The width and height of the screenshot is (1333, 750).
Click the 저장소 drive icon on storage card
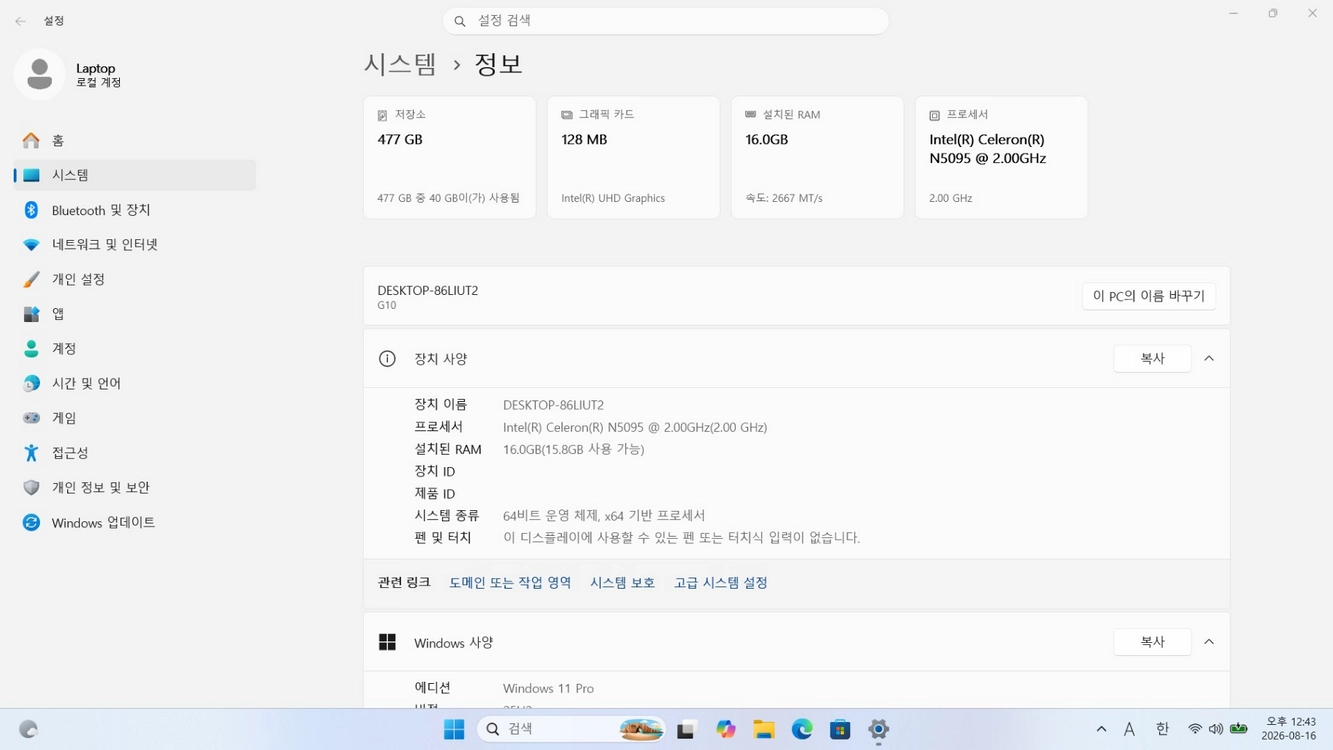click(x=383, y=115)
